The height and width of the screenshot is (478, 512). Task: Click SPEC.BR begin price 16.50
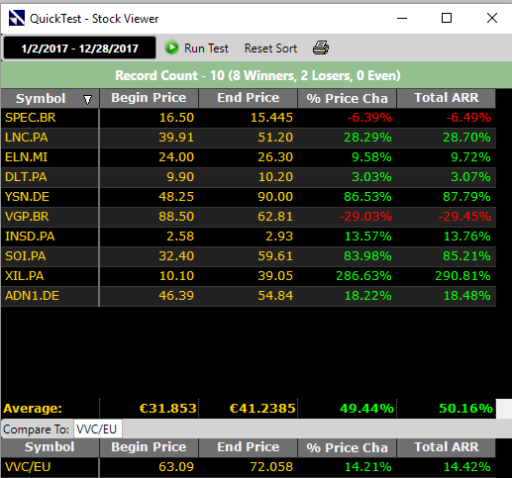176,118
